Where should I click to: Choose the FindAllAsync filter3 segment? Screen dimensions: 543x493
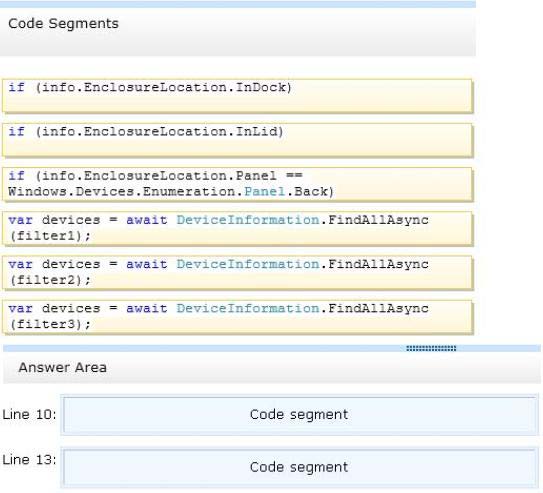coord(237,317)
